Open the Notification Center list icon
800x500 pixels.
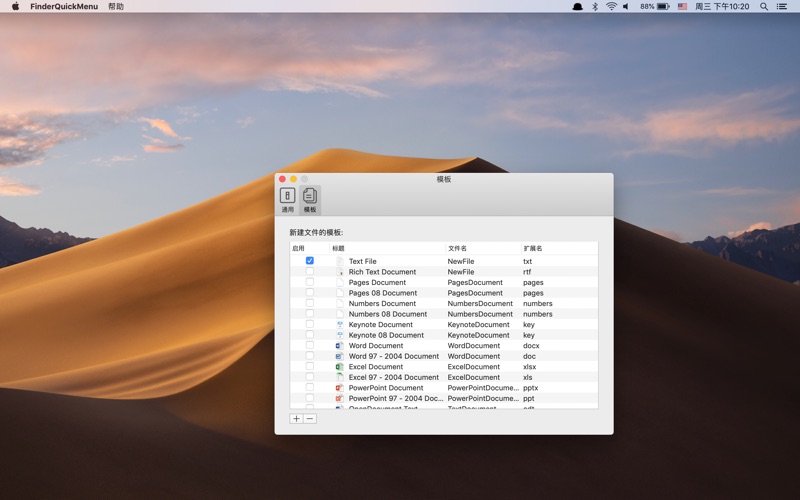[782, 7]
